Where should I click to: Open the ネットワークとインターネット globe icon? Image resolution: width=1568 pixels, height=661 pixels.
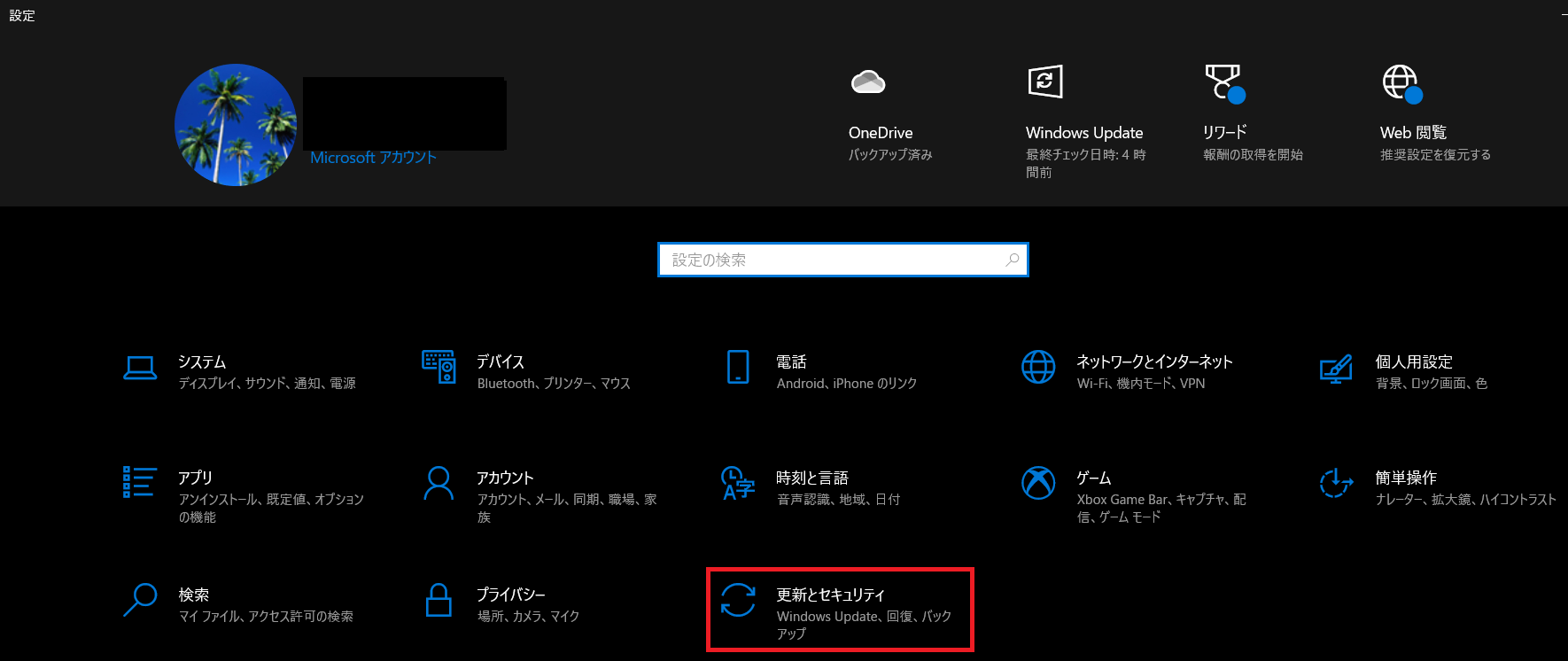coord(1038,367)
